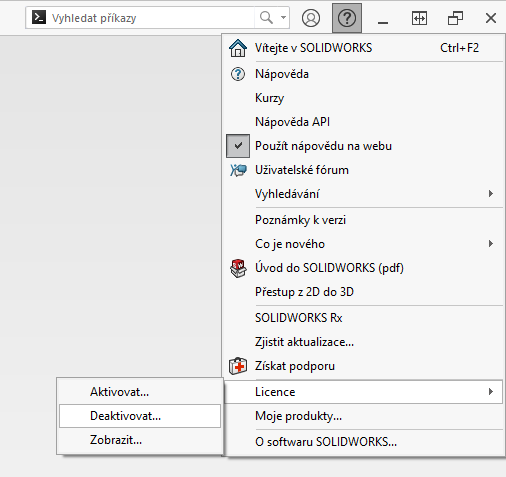Open O softwaru SOLIDWORKS about entry
The image size is (506, 477).
tap(364, 442)
